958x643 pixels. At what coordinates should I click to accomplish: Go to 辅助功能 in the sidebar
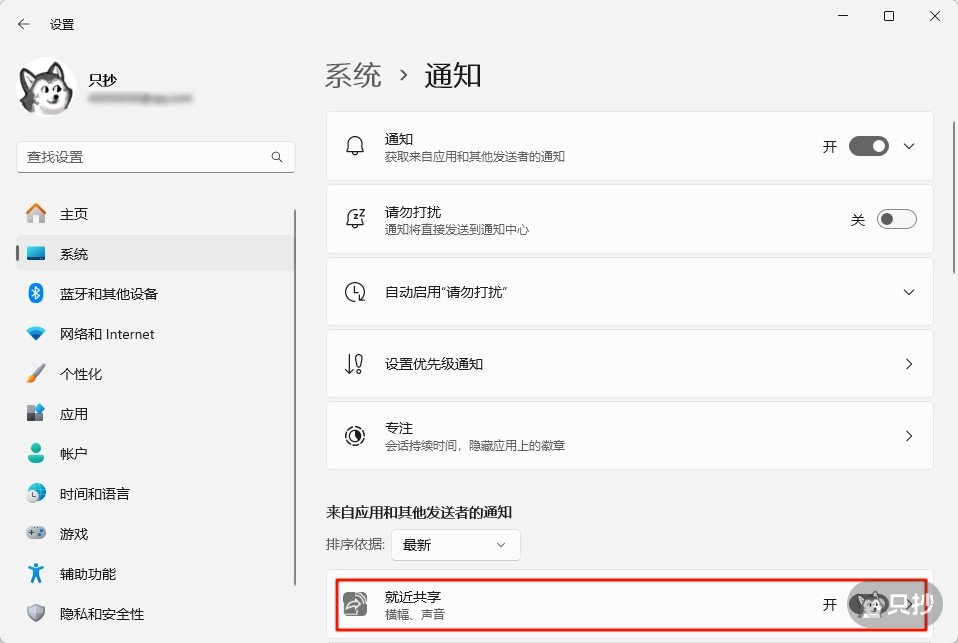click(88, 574)
